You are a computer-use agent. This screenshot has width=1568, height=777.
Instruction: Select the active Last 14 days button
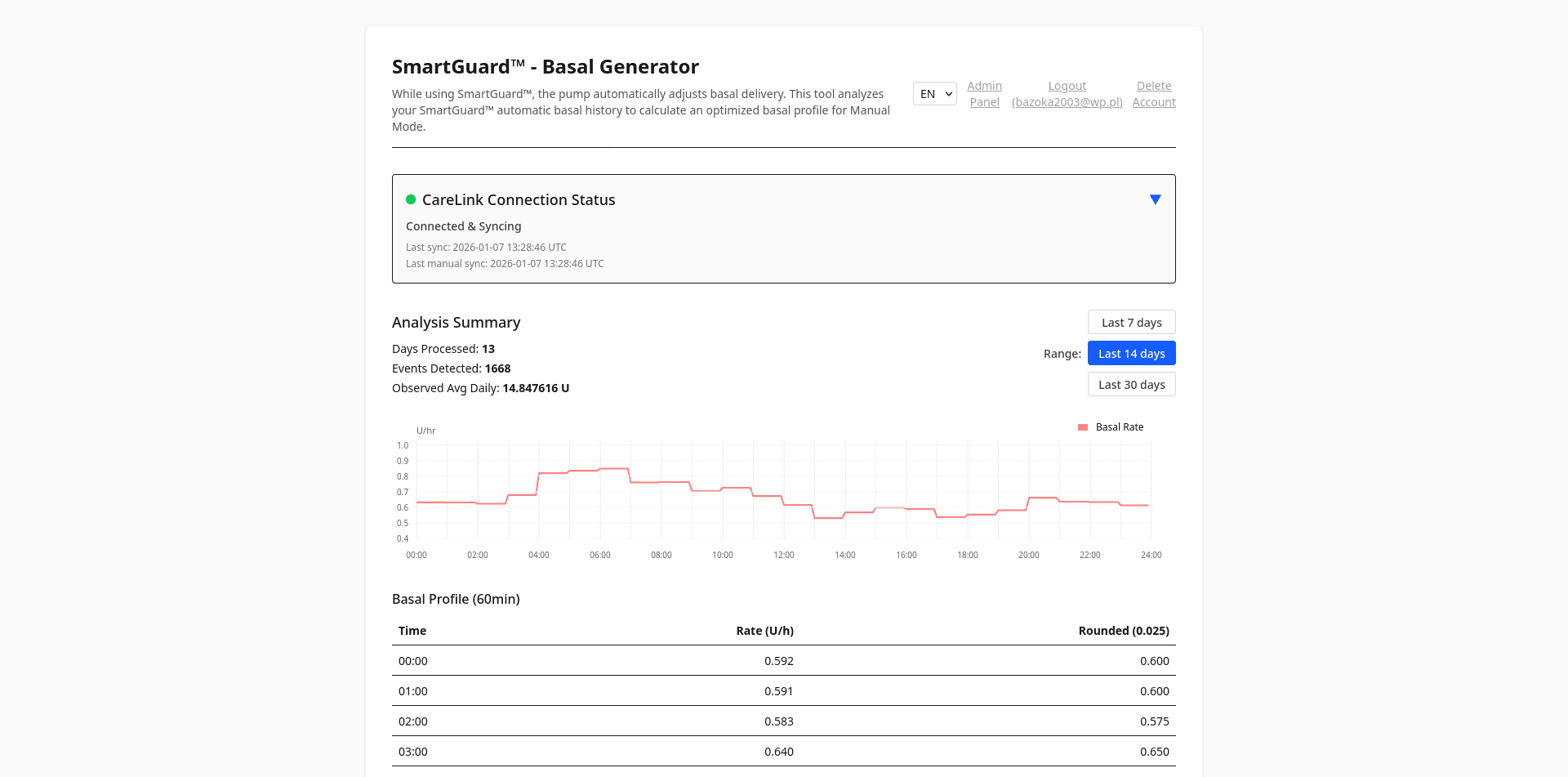1131,353
